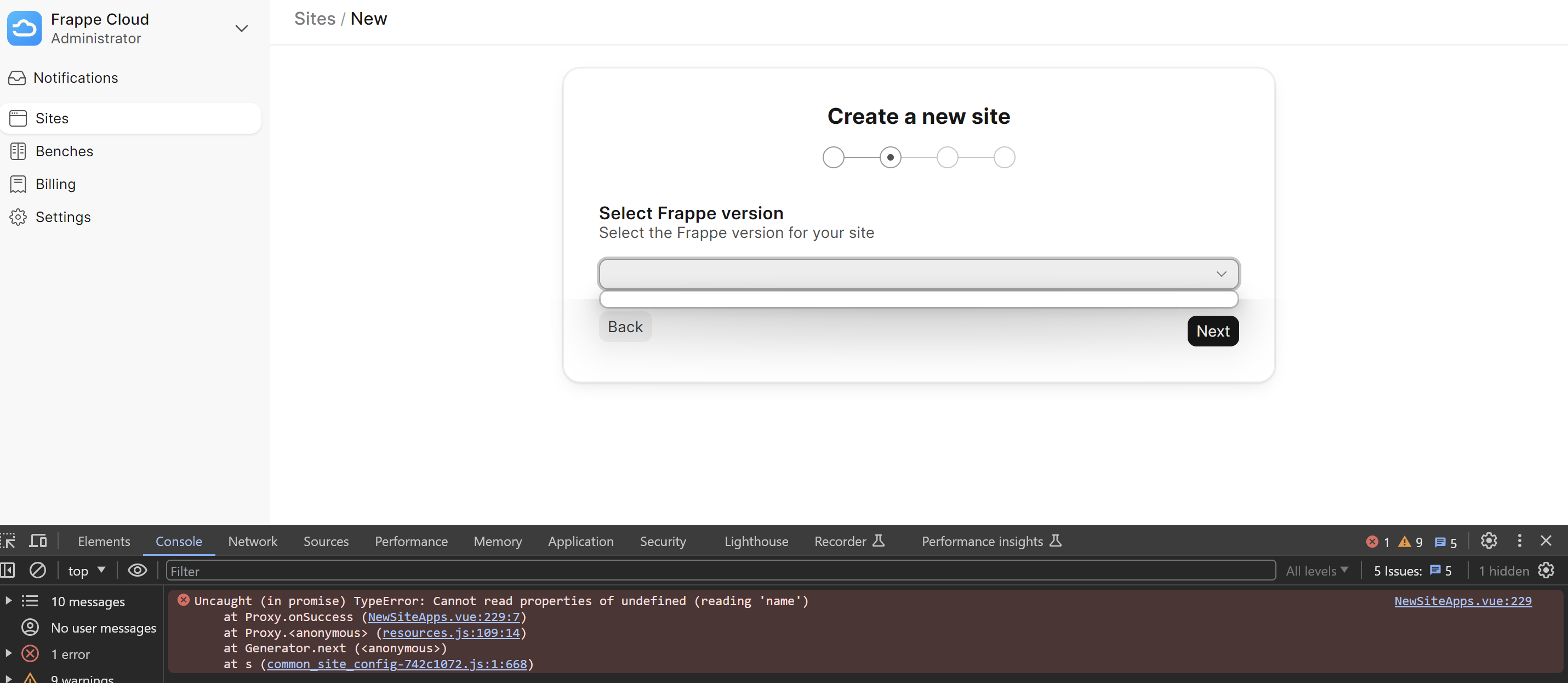This screenshot has width=1568, height=683.
Task: Toggle the console sidebar icon
Action: pyautogui.click(x=8, y=571)
